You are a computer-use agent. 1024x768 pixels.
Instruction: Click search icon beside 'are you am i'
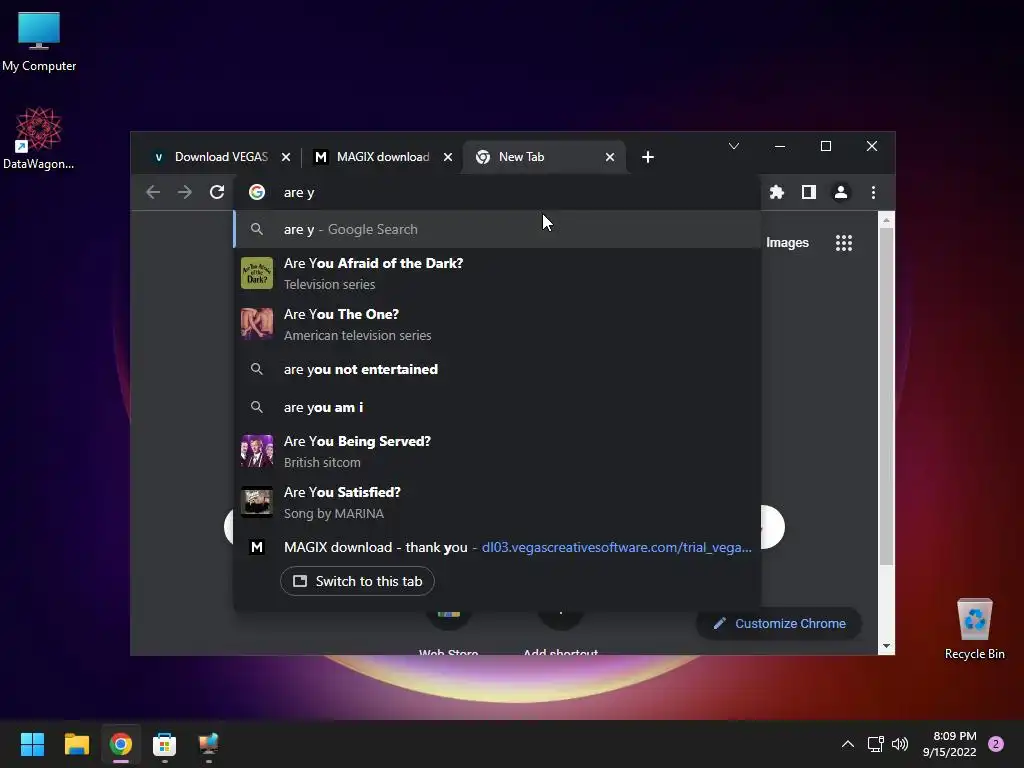[x=257, y=407]
